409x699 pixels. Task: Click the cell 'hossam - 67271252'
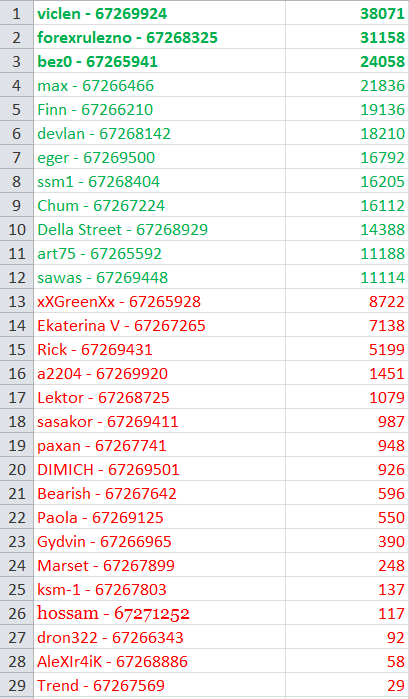click(159, 613)
